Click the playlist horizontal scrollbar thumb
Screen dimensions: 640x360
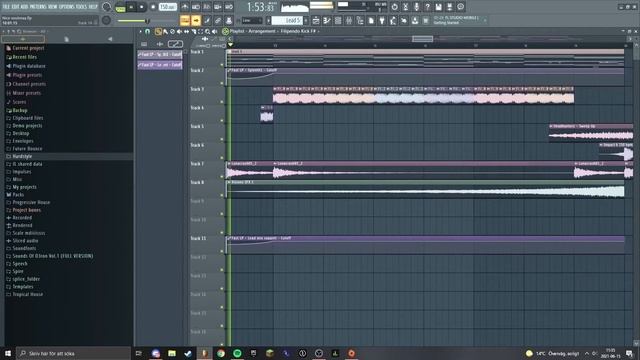[422, 39]
